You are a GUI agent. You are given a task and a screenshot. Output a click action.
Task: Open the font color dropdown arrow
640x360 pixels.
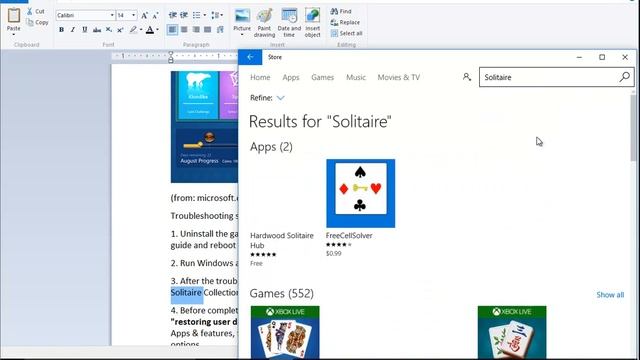tap(158, 29)
